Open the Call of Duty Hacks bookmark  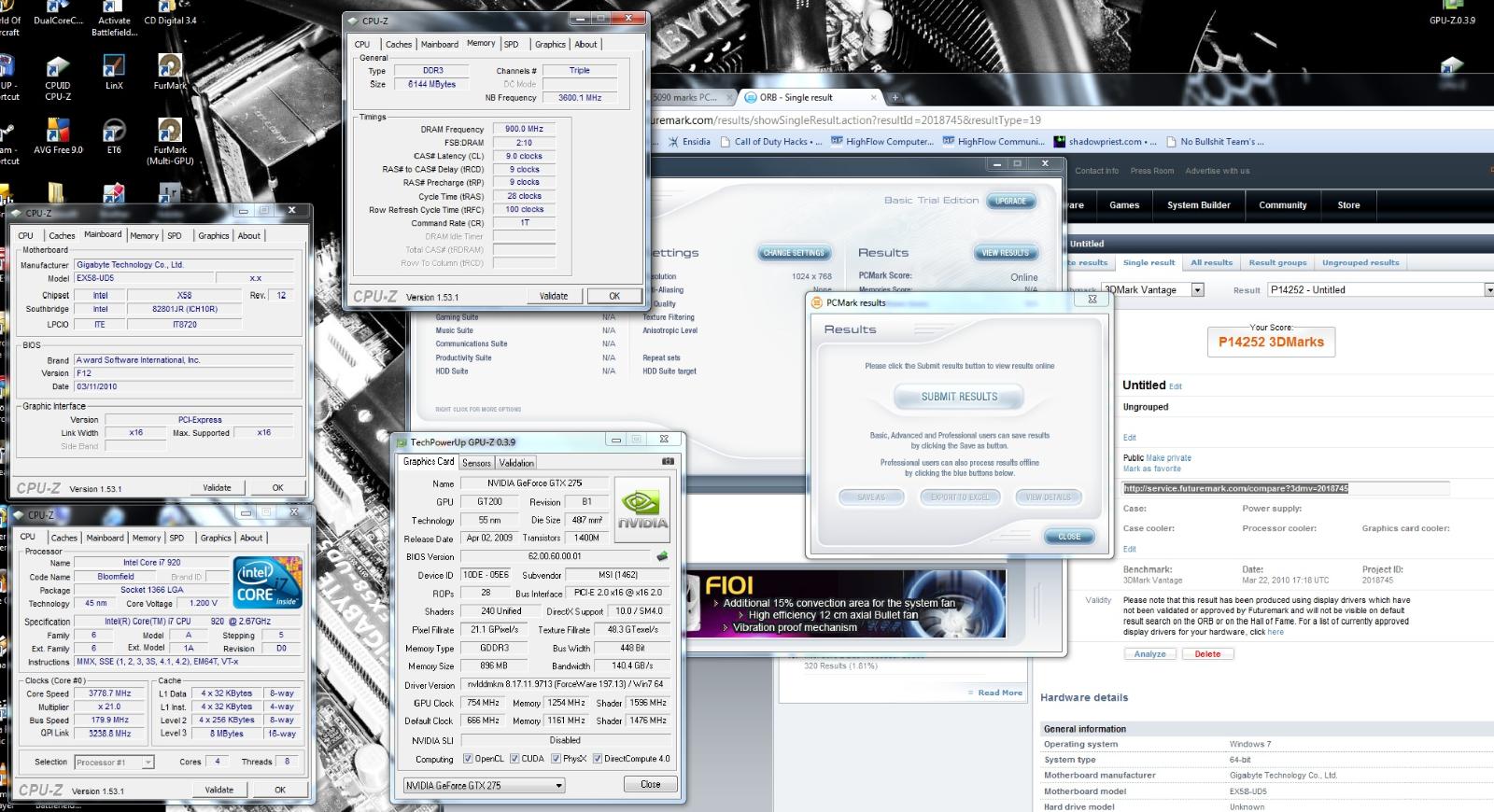771,142
